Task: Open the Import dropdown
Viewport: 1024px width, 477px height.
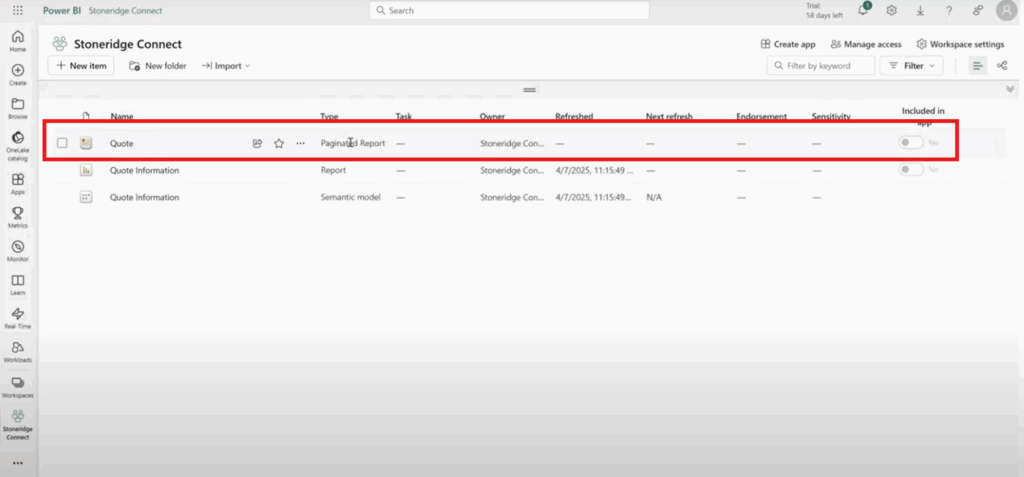Action: pos(225,65)
